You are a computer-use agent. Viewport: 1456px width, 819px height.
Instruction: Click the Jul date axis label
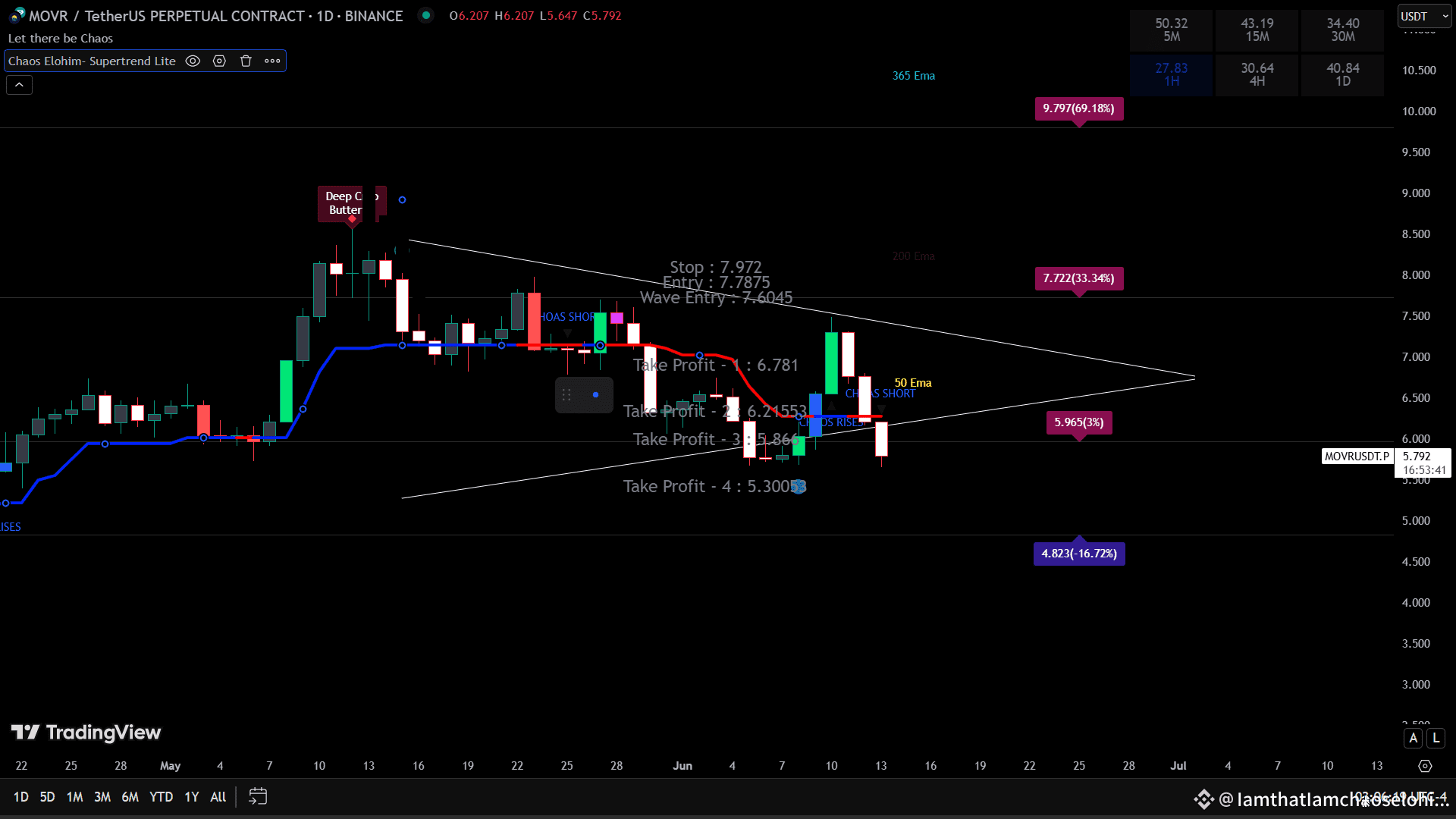click(1178, 766)
